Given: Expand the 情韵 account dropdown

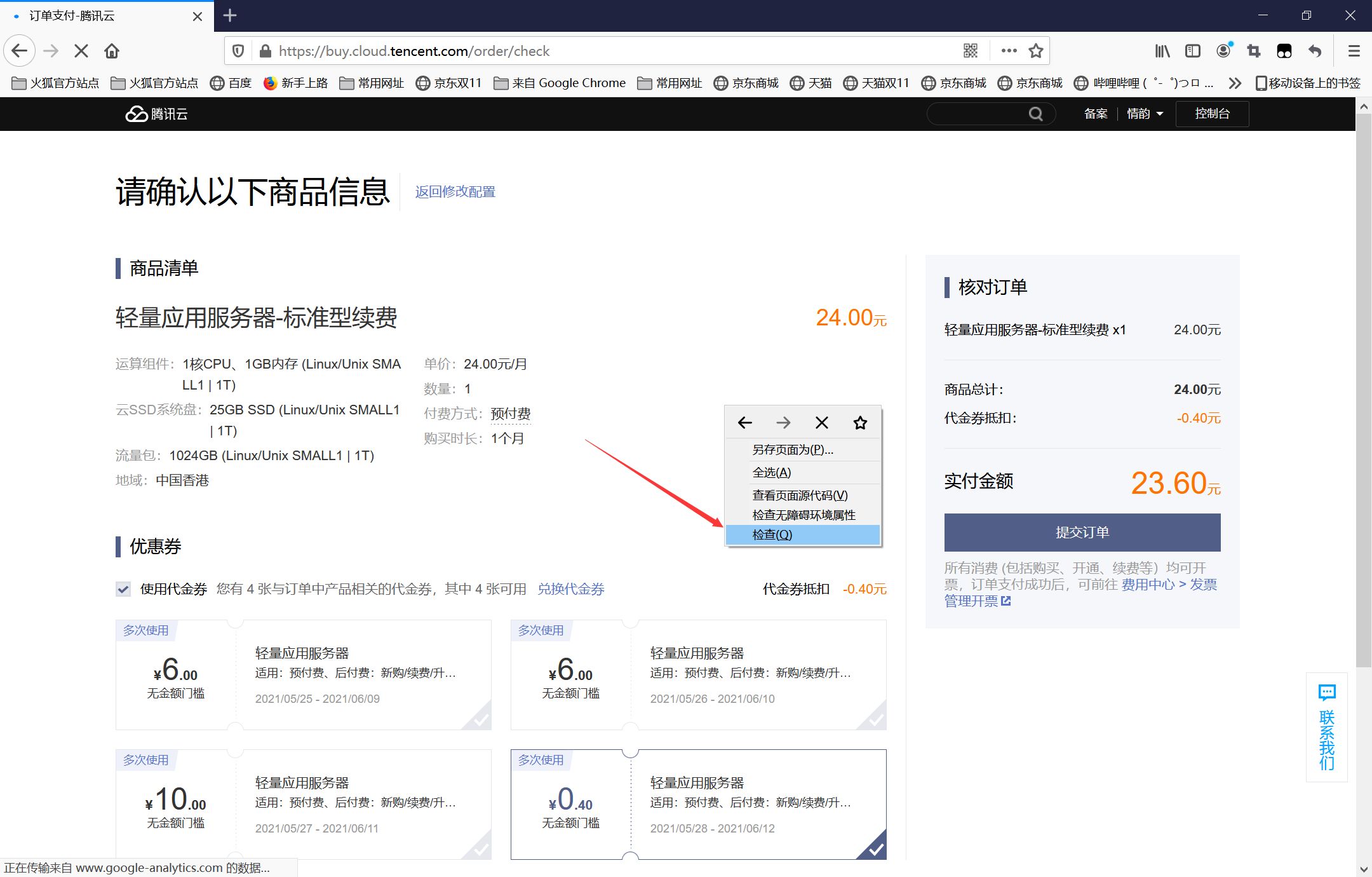Looking at the screenshot, I should click(x=1145, y=114).
